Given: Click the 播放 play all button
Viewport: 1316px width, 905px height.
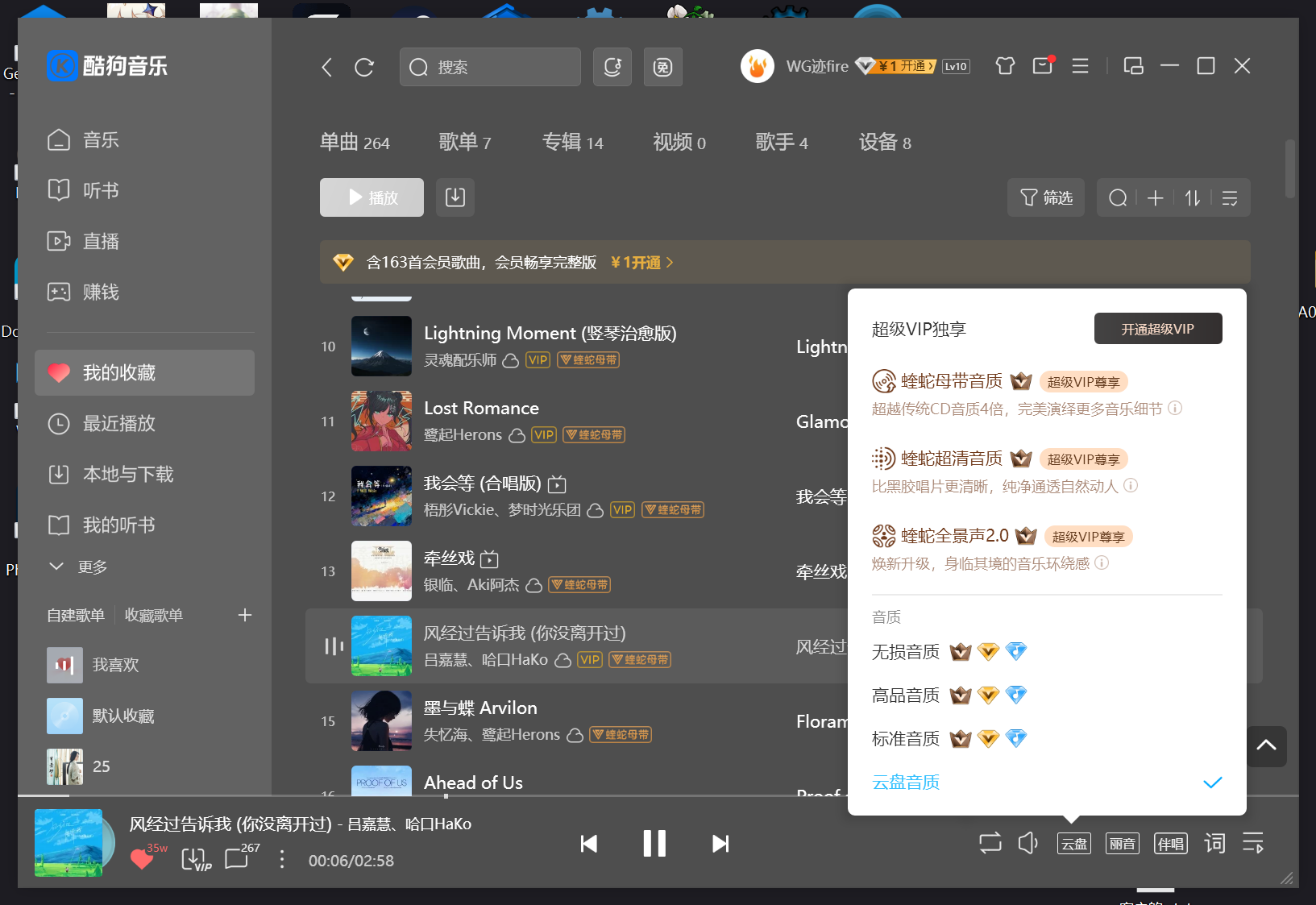Looking at the screenshot, I should click(x=372, y=197).
